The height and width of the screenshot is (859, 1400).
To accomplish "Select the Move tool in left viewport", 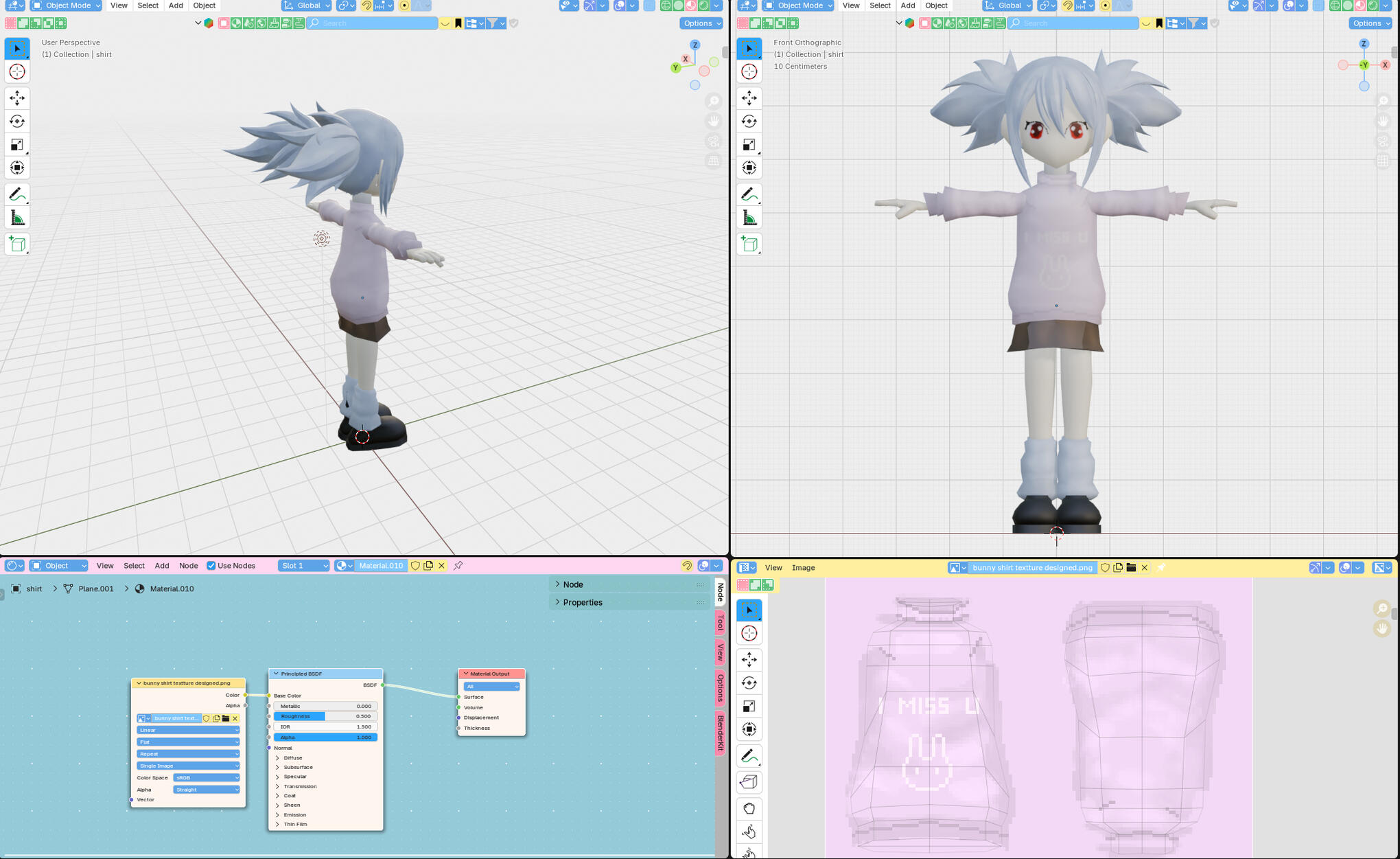I will tap(17, 98).
